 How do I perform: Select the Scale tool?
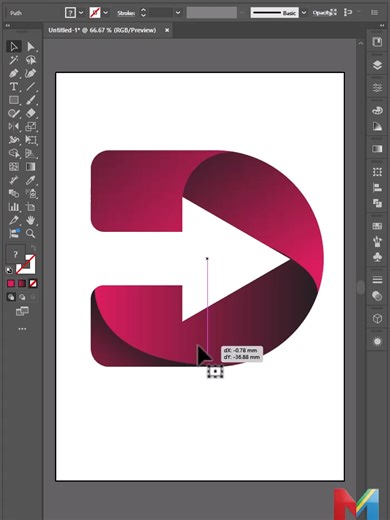coord(31,126)
